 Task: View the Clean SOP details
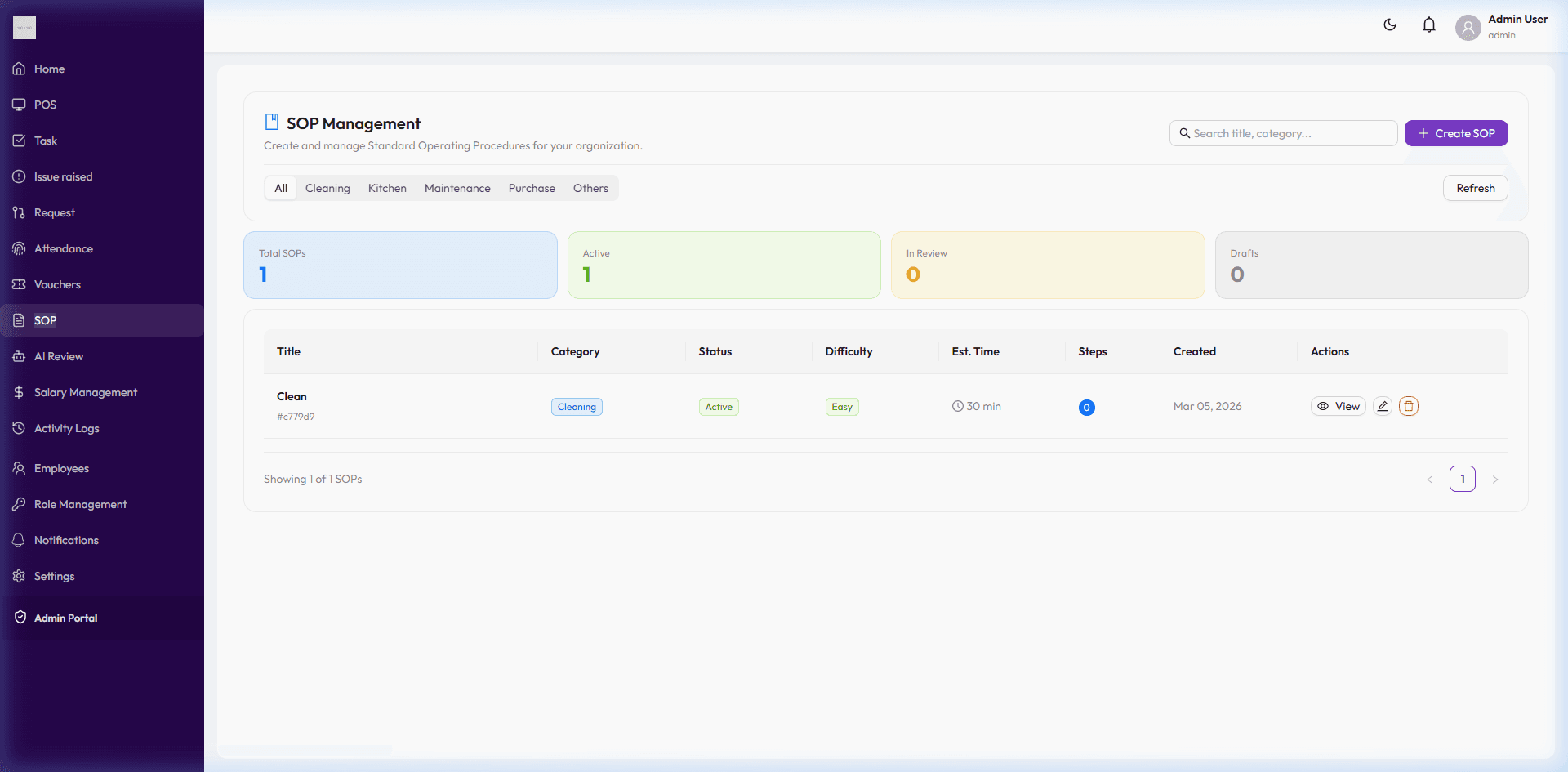(1338, 406)
